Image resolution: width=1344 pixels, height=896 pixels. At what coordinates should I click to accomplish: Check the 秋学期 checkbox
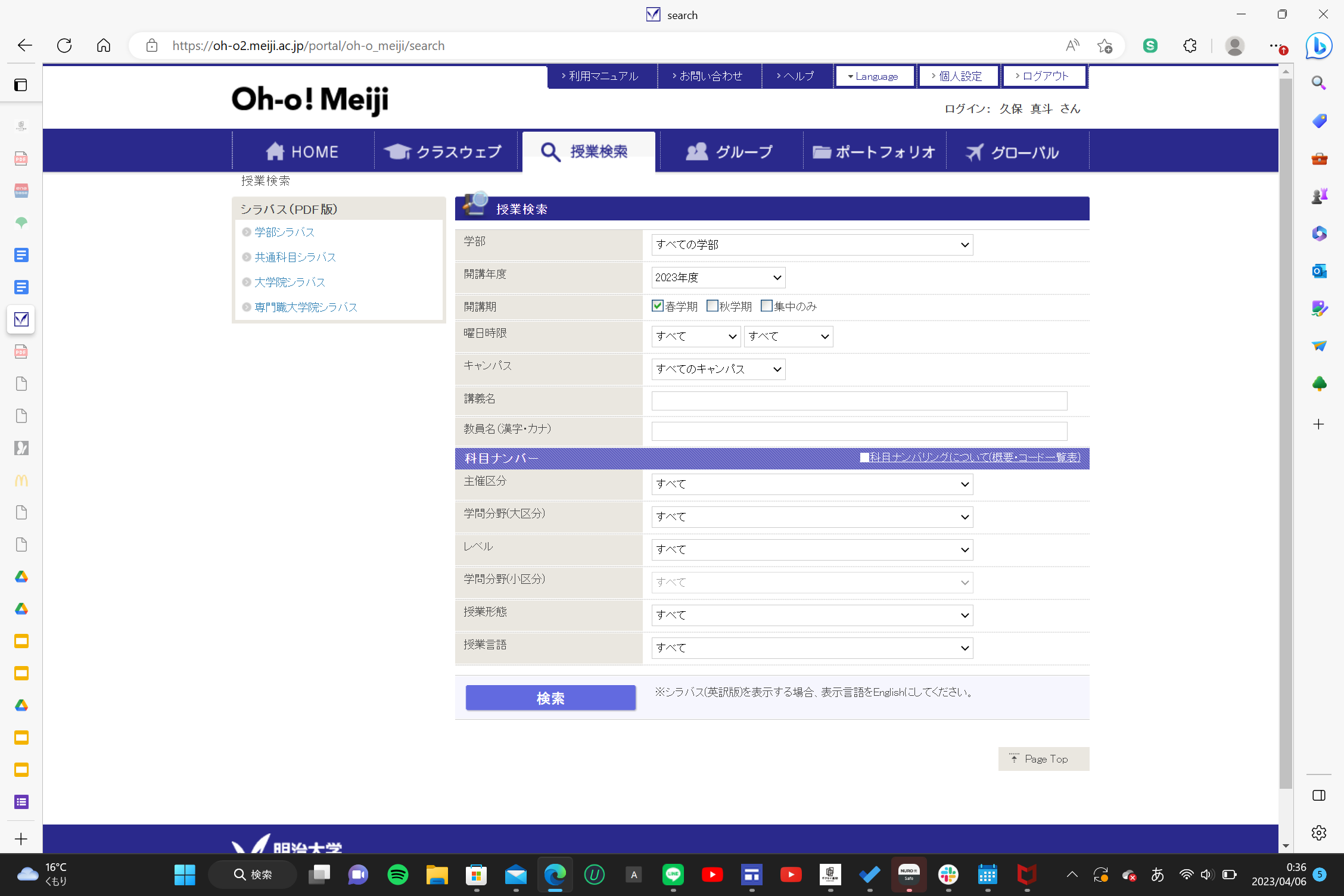713,306
